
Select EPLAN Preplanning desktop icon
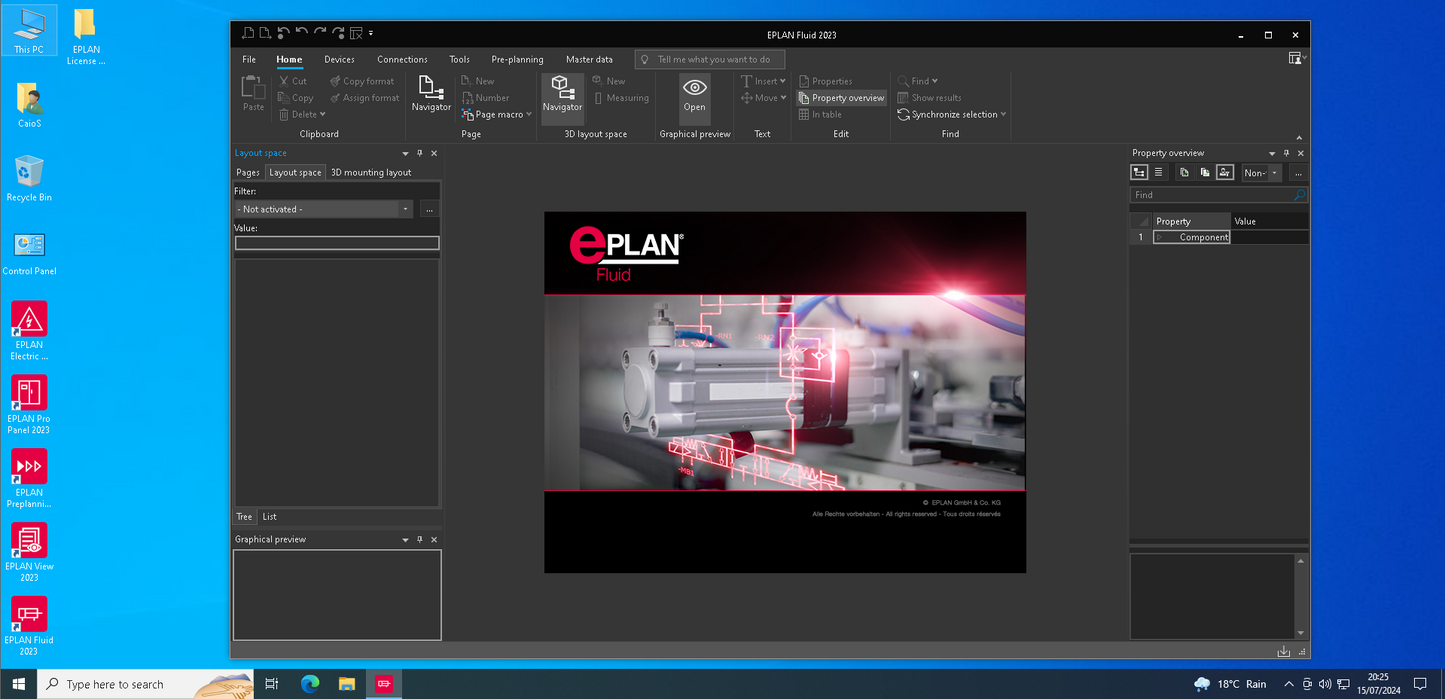point(29,478)
